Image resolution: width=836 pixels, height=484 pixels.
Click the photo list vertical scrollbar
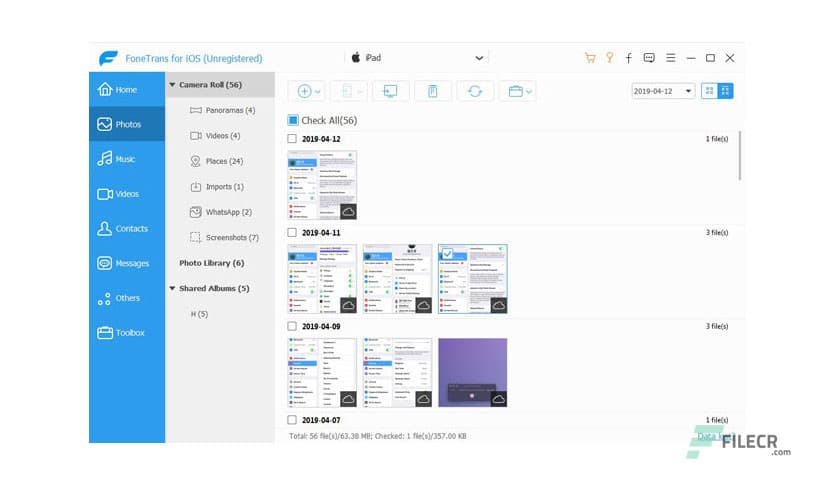739,156
